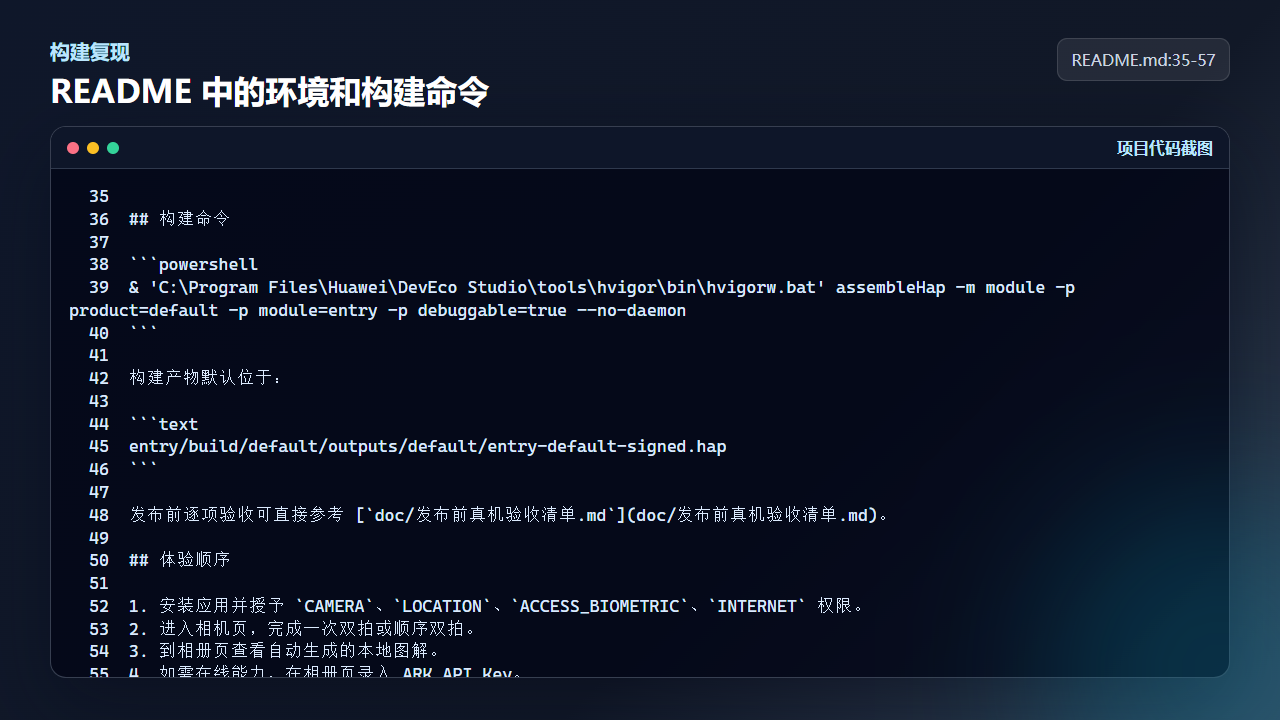Click line number 43

click(x=99, y=402)
